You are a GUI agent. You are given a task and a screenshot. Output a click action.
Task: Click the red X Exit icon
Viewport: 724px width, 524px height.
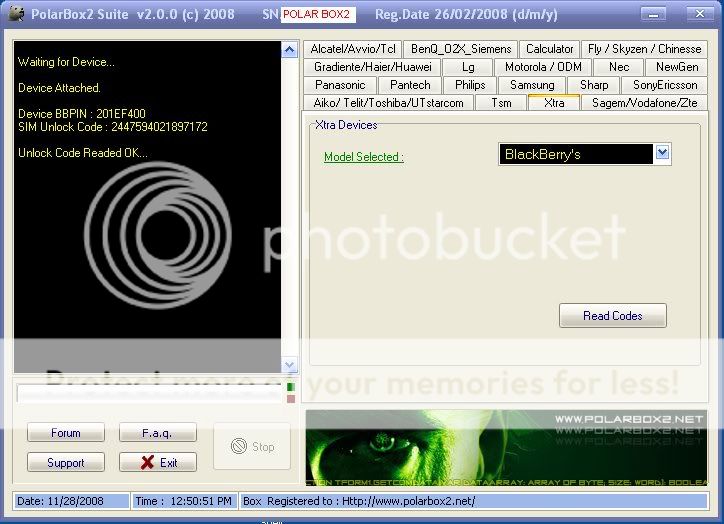pyautogui.click(x=147, y=463)
